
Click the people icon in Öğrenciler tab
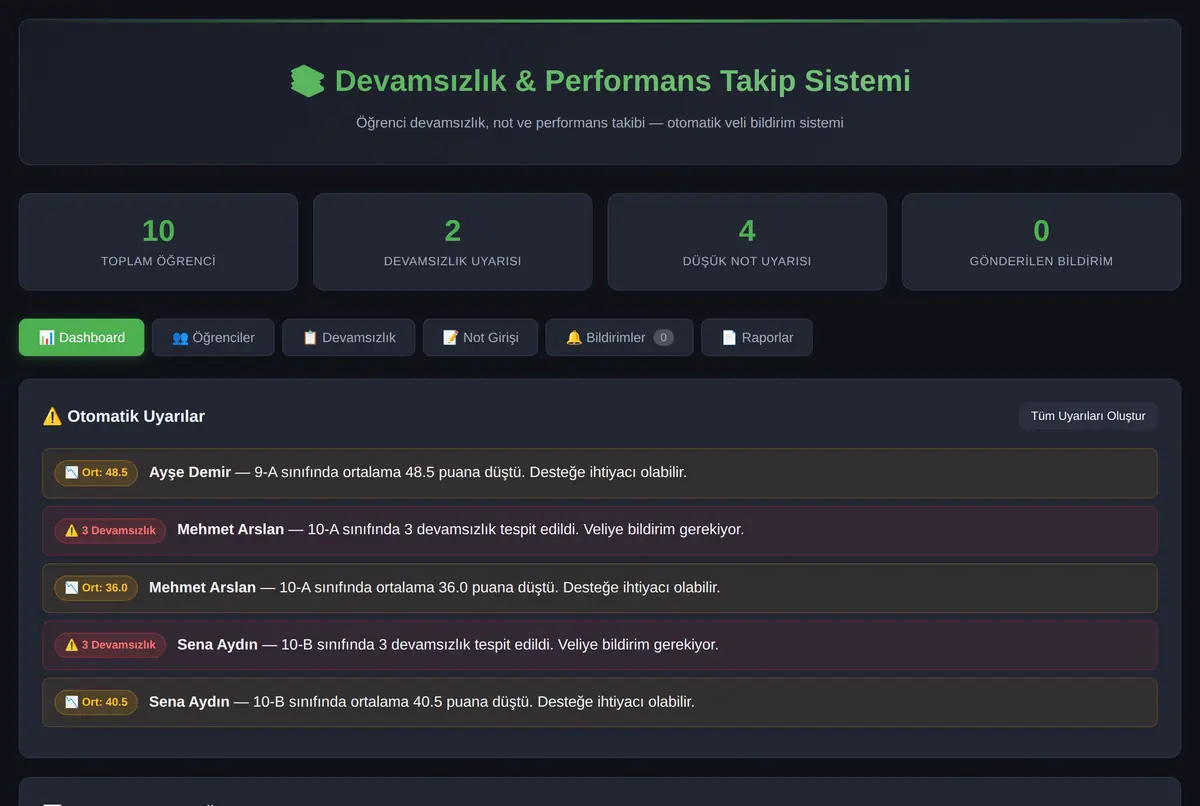[x=180, y=338]
